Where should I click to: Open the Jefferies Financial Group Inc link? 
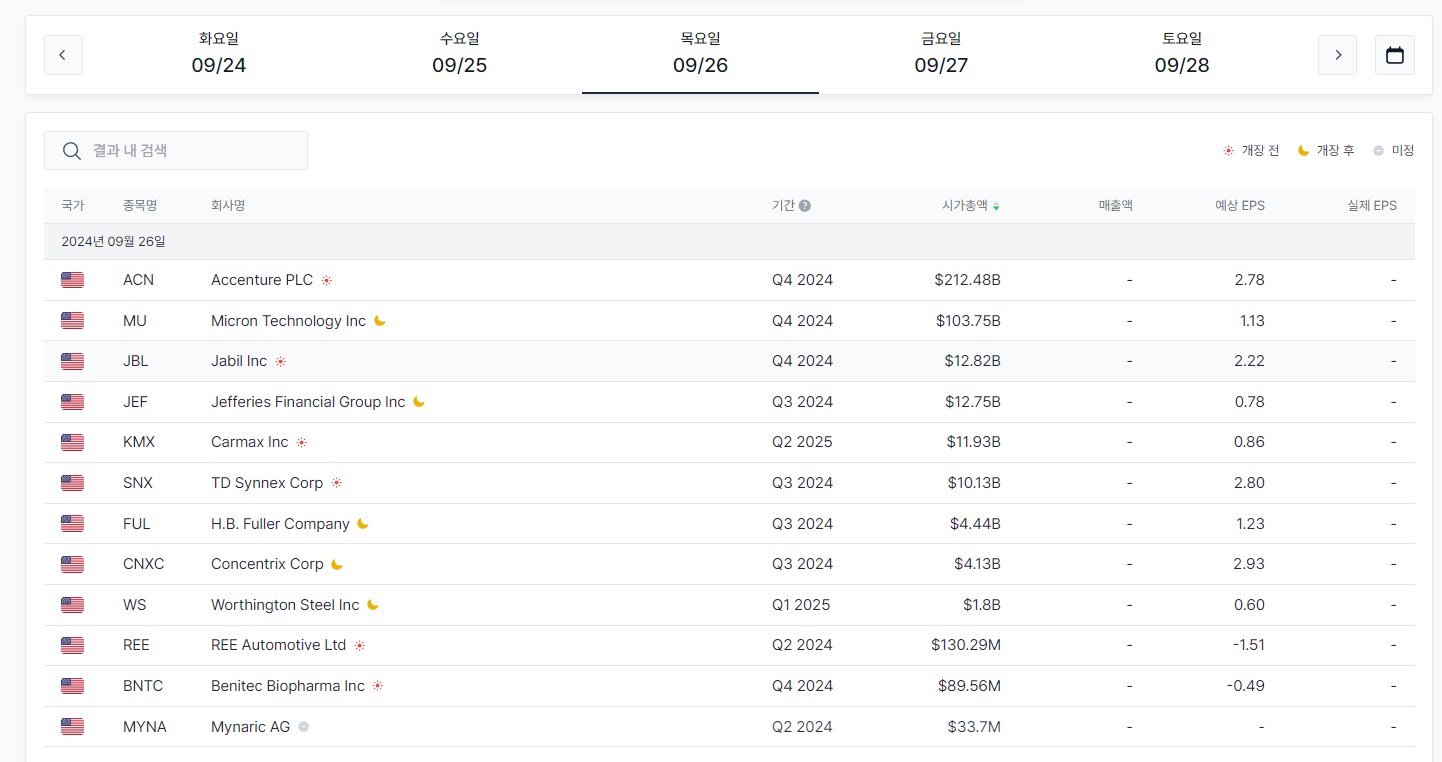308,402
